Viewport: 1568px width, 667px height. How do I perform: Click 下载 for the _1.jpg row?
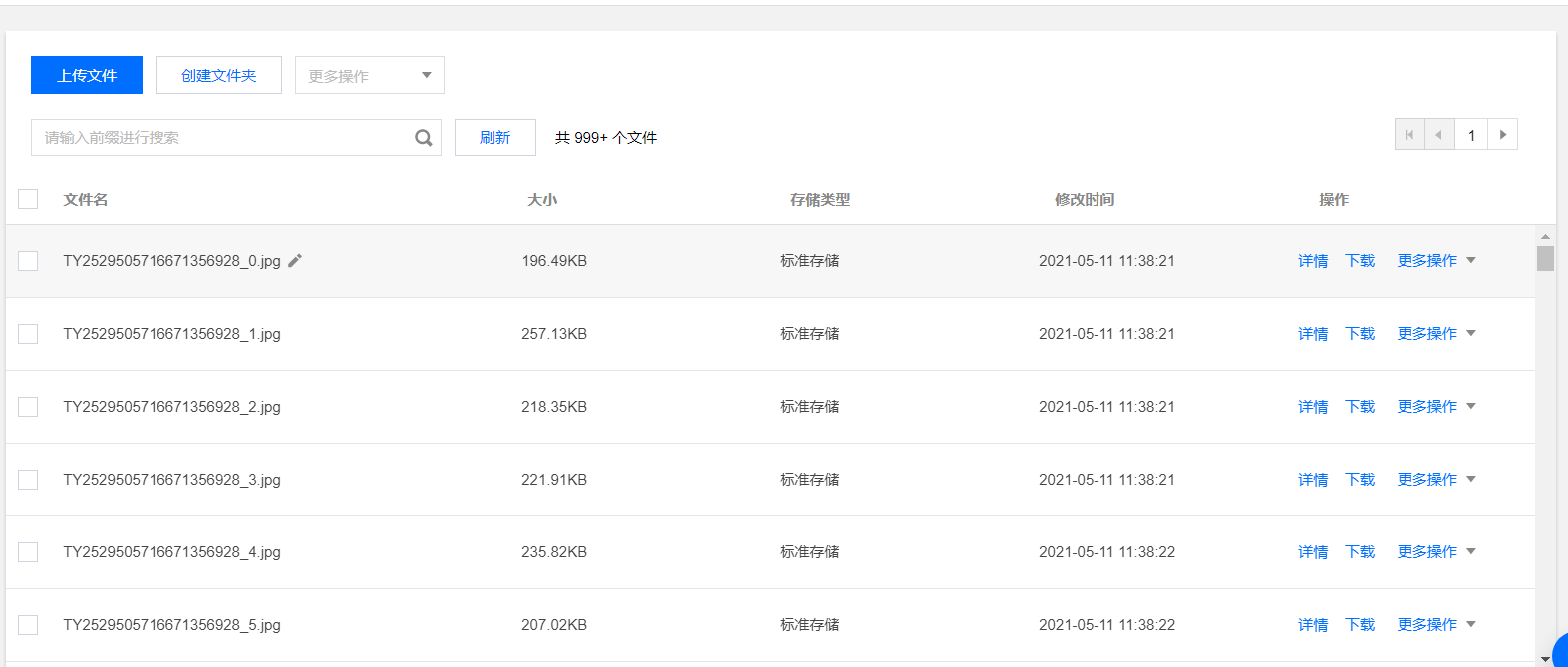[x=1360, y=334]
